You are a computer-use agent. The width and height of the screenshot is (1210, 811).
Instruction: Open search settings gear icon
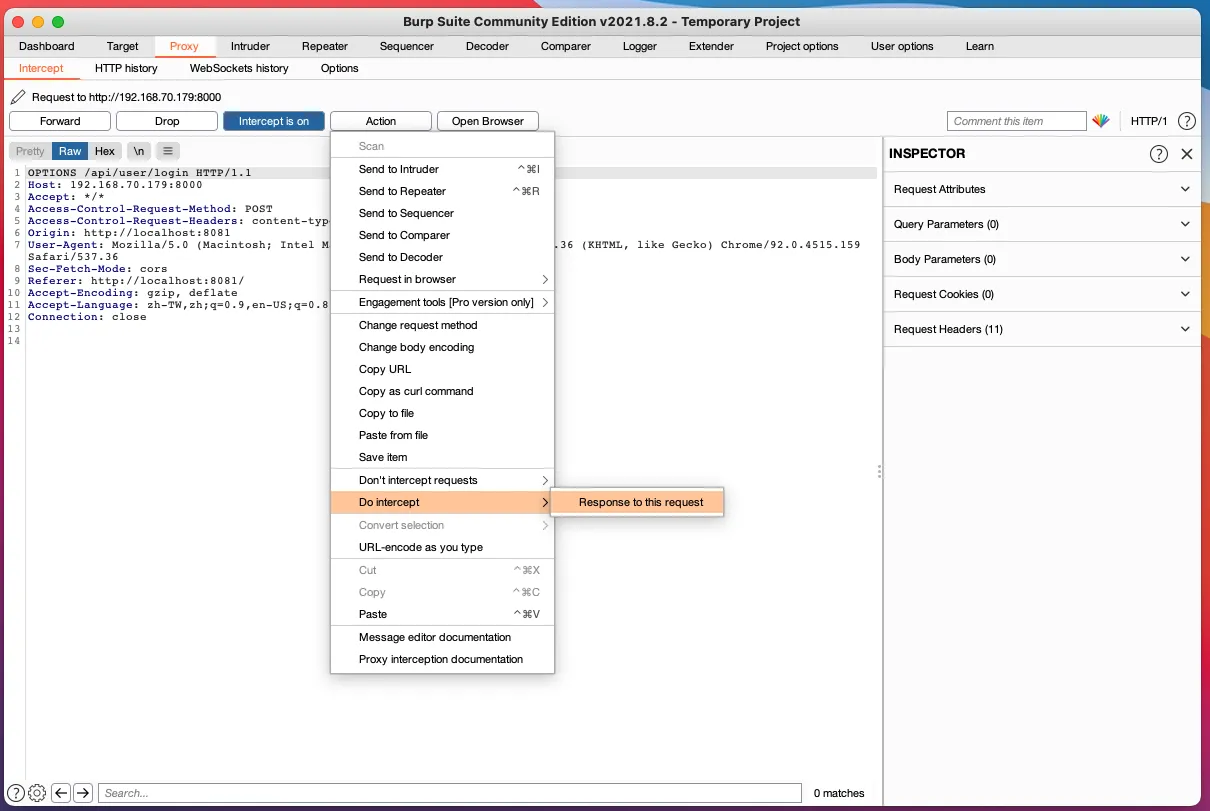tap(37, 793)
